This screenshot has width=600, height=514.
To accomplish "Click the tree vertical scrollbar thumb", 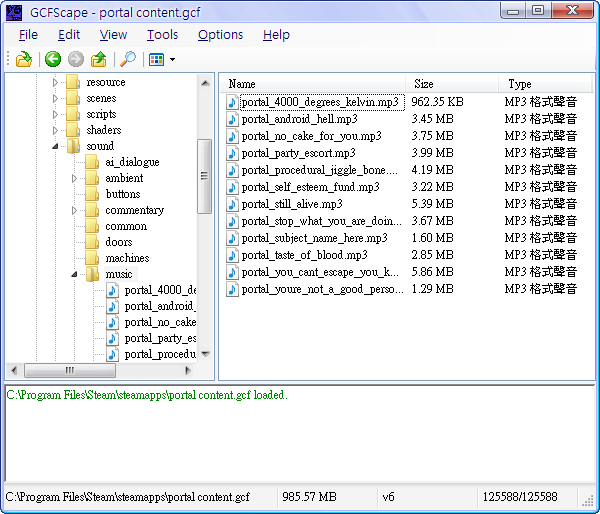I will click(205, 176).
